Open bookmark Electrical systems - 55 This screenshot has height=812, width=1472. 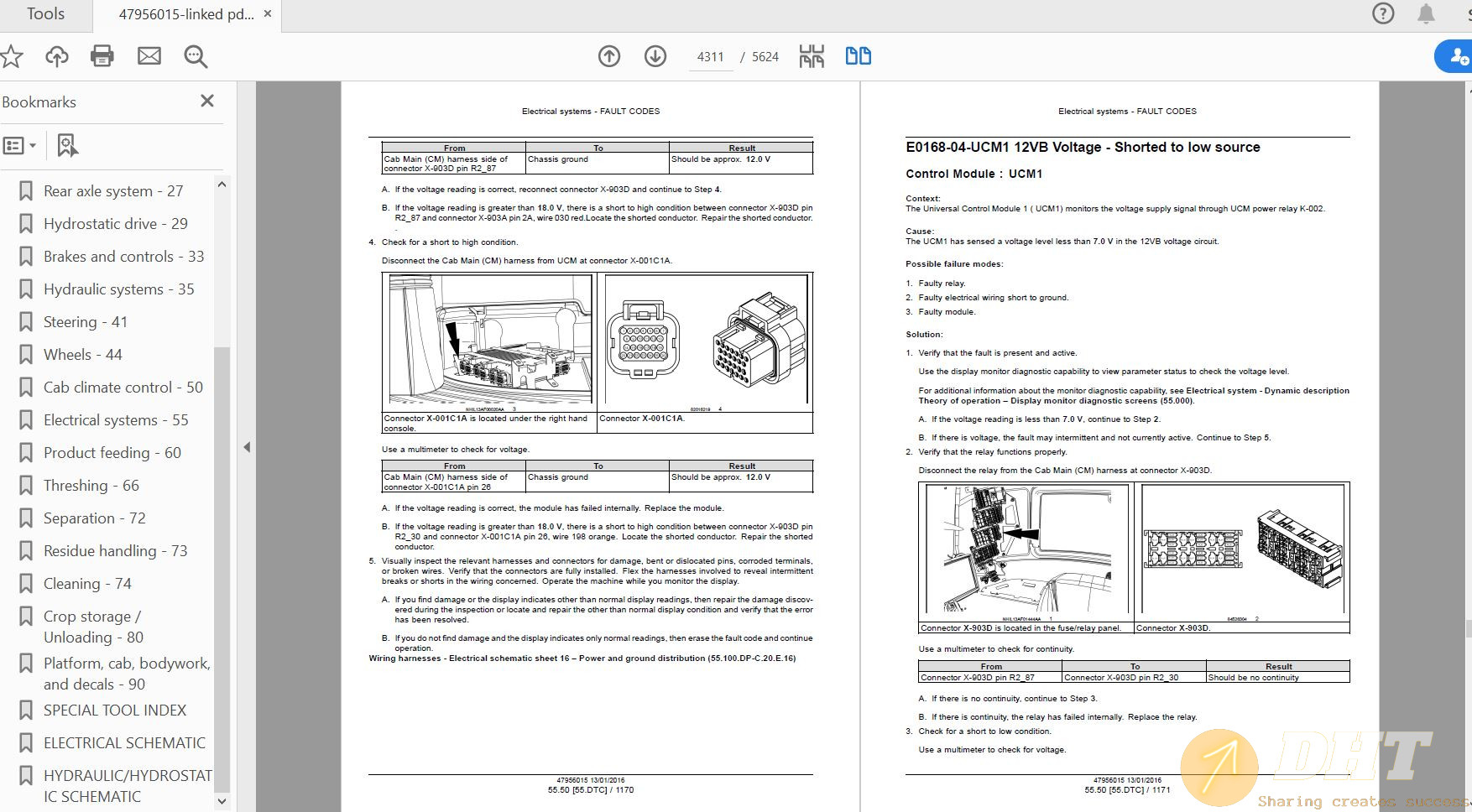(116, 420)
